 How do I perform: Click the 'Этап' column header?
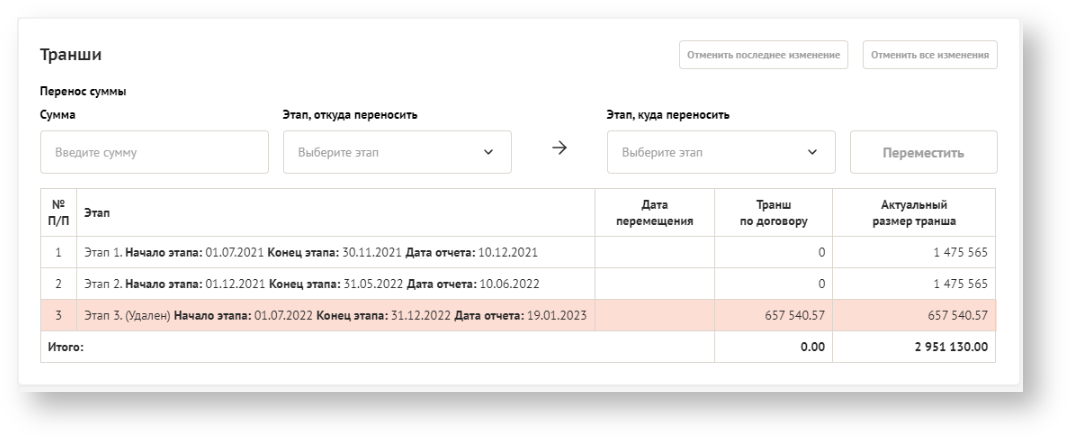coord(98,212)
